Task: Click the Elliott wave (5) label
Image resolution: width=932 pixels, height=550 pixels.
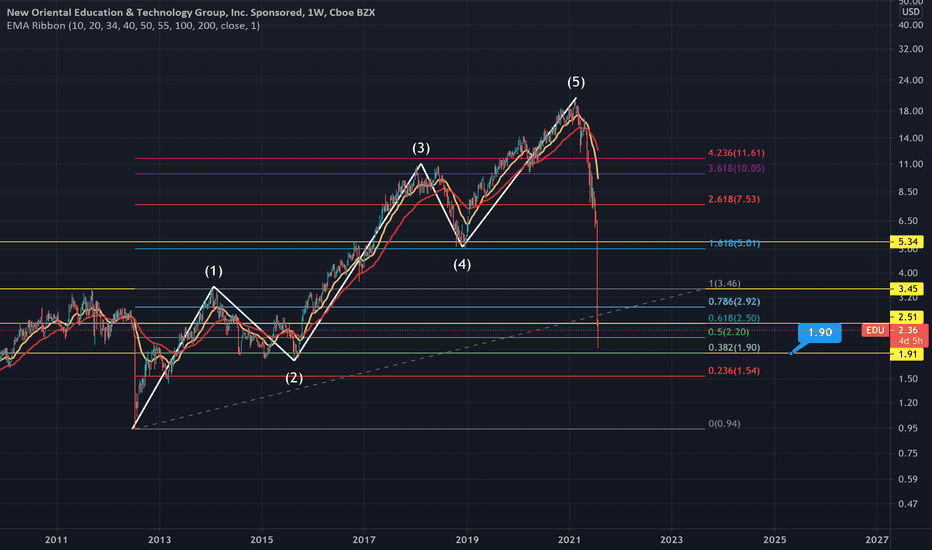Action: 576,82
